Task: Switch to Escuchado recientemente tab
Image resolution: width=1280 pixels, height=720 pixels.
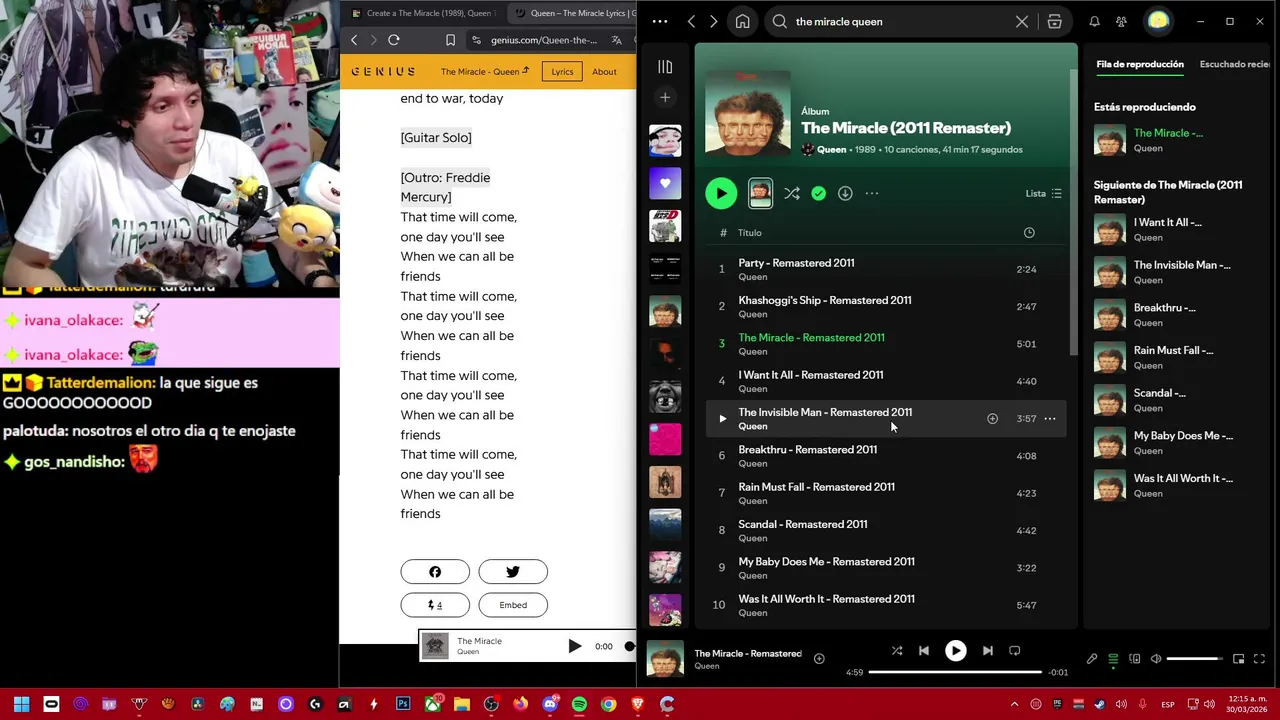Action: coord(1235,64)
